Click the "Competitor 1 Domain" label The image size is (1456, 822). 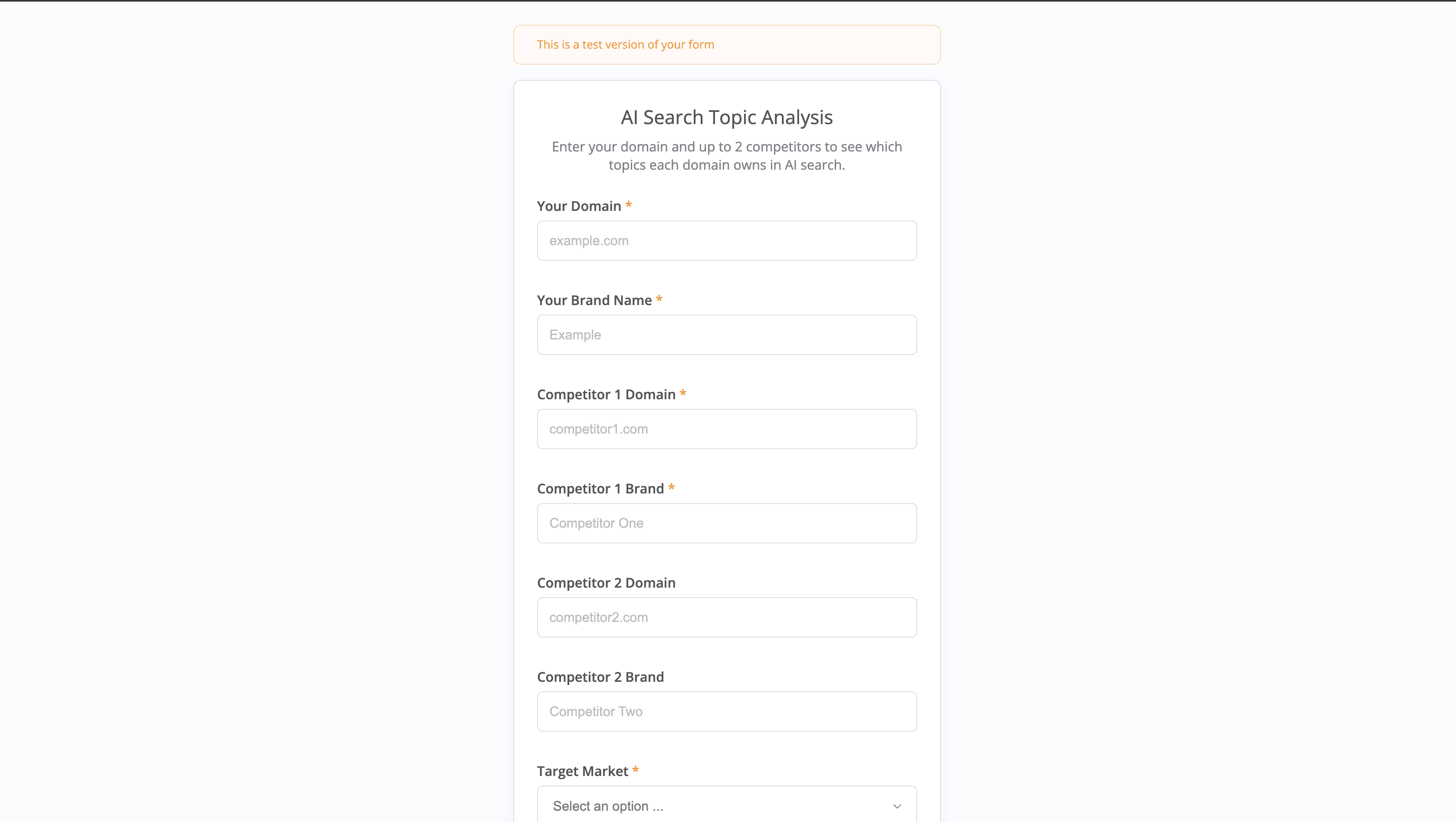point(606,395)
